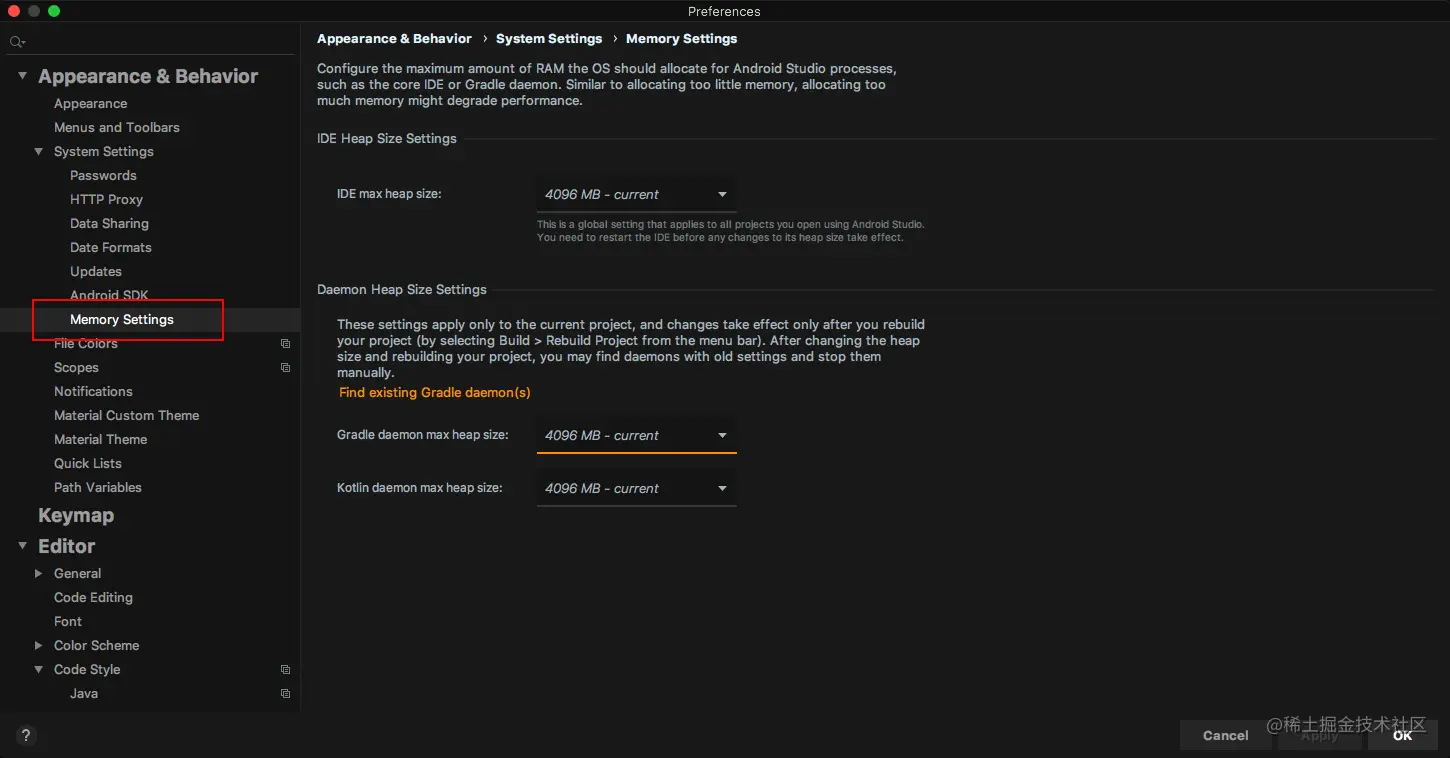Select Code Editing under Editor
1450x758 pixels.
(x=93, y=597)
